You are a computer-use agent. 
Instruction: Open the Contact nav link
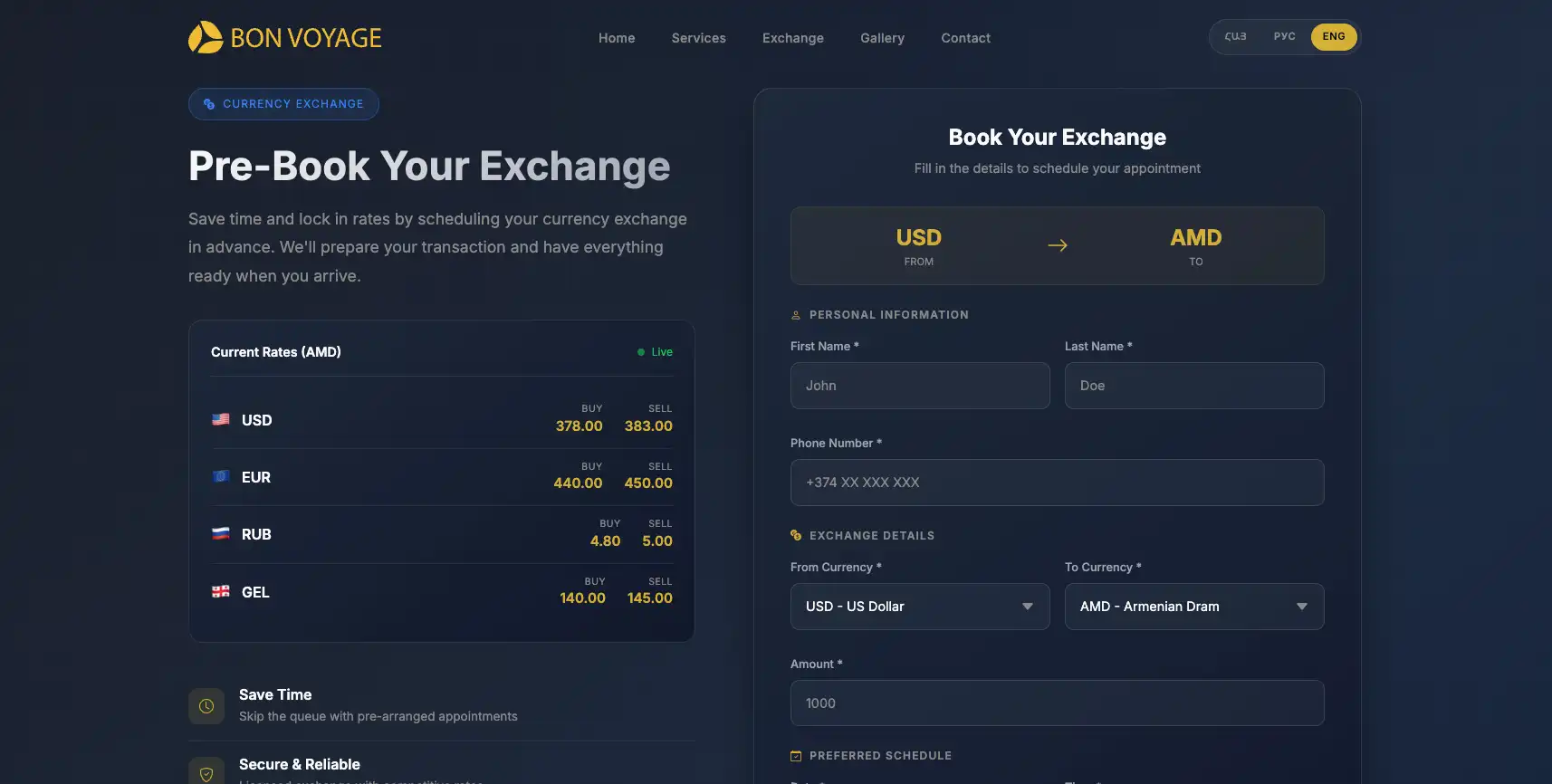point(966,38)
